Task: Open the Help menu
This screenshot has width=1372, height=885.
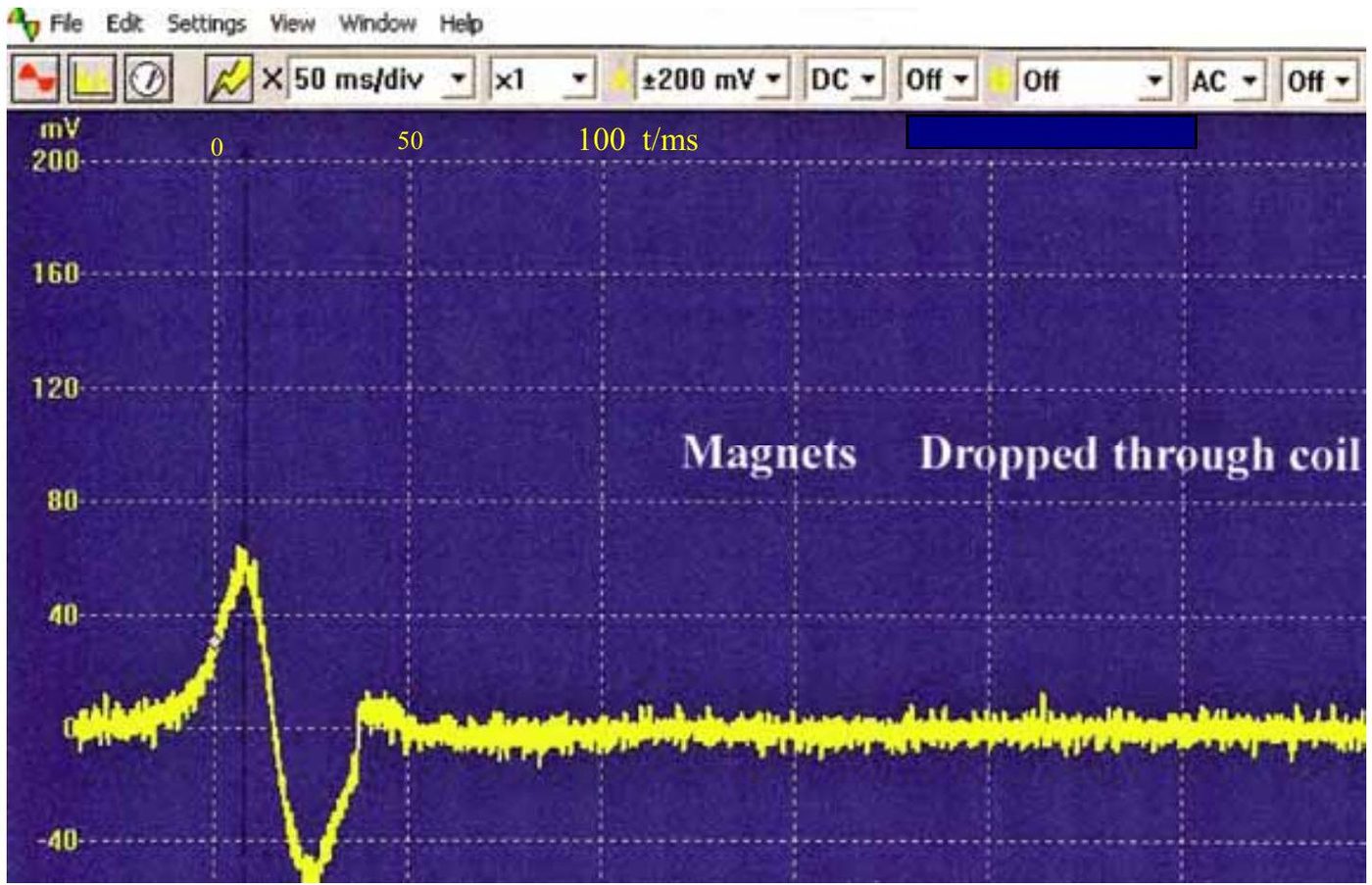Action: (461, 23)
